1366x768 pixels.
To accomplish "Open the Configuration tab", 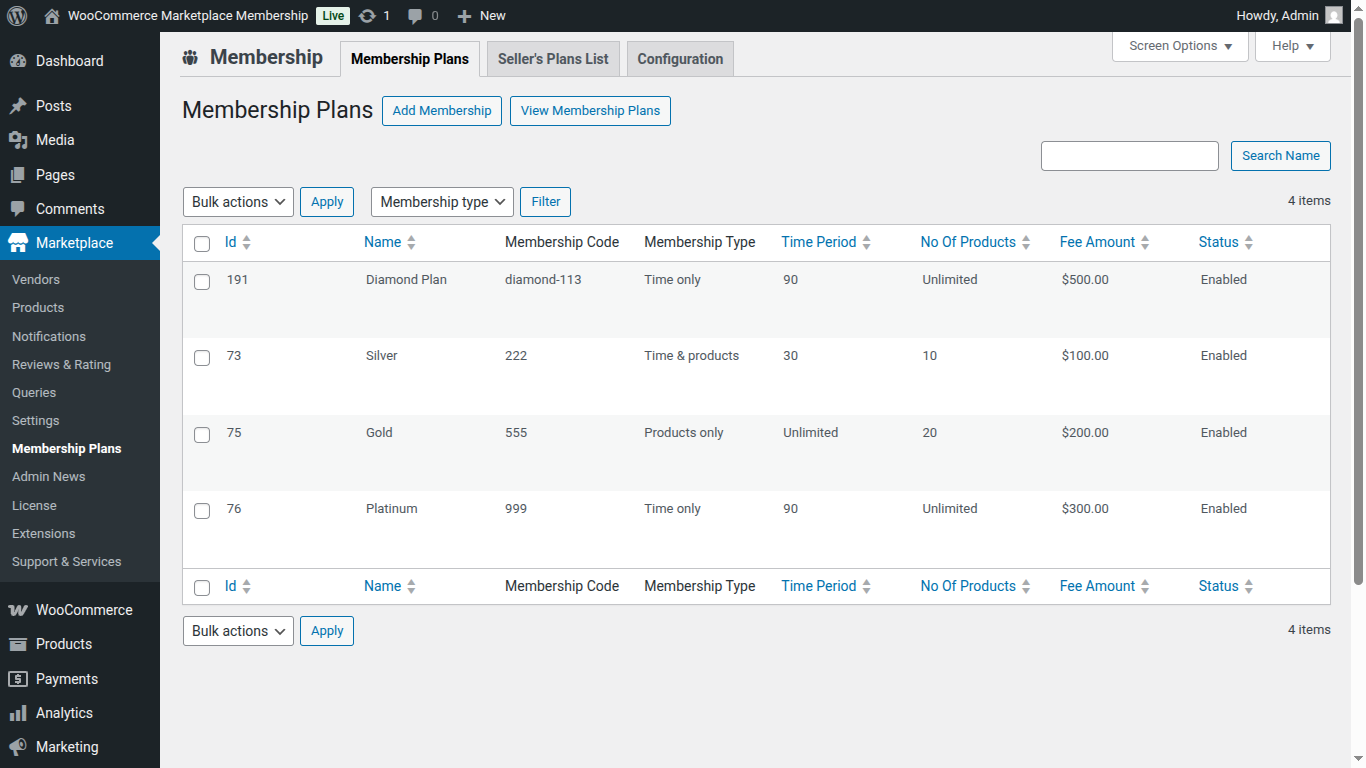I will click(x=680, y=58).
